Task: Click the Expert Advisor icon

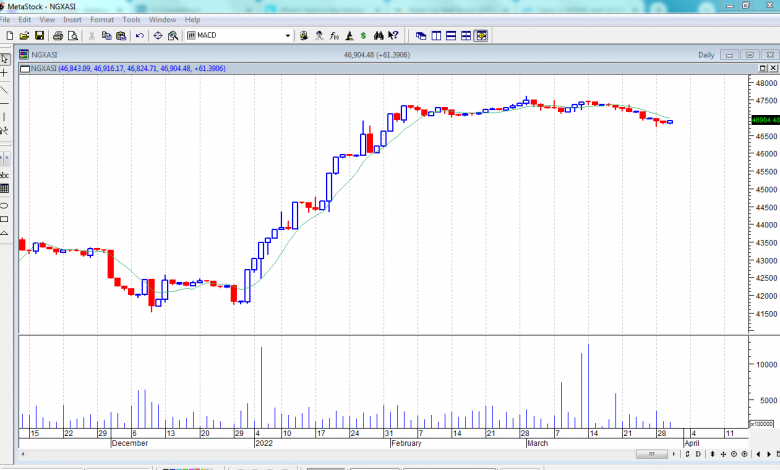Action: [x=304, y=35]
